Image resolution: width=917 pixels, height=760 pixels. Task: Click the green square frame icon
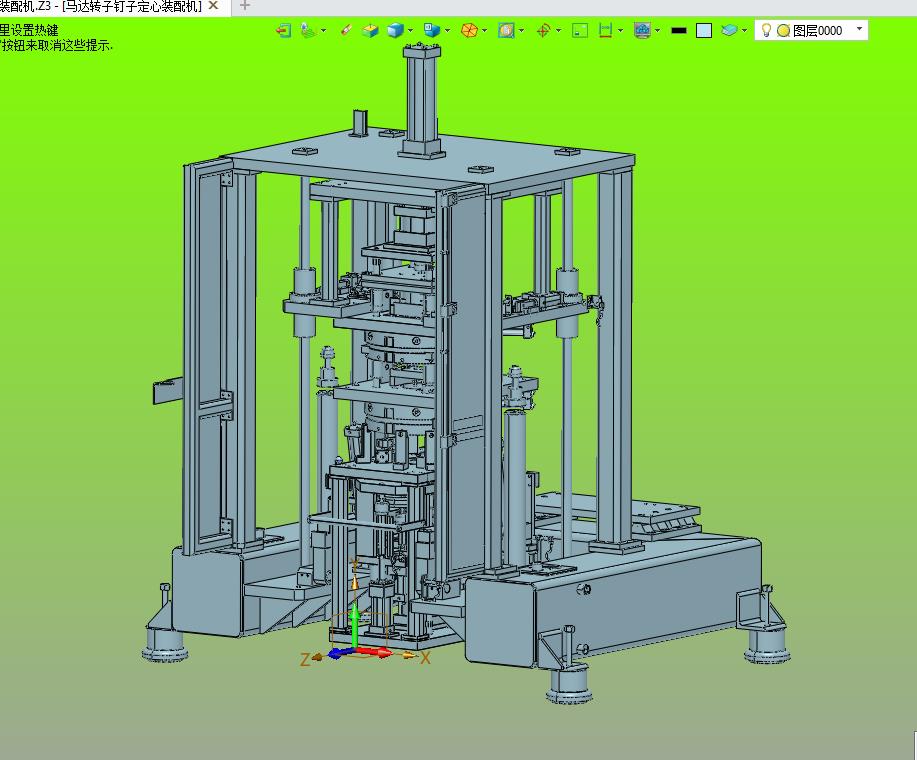(580, 30)
